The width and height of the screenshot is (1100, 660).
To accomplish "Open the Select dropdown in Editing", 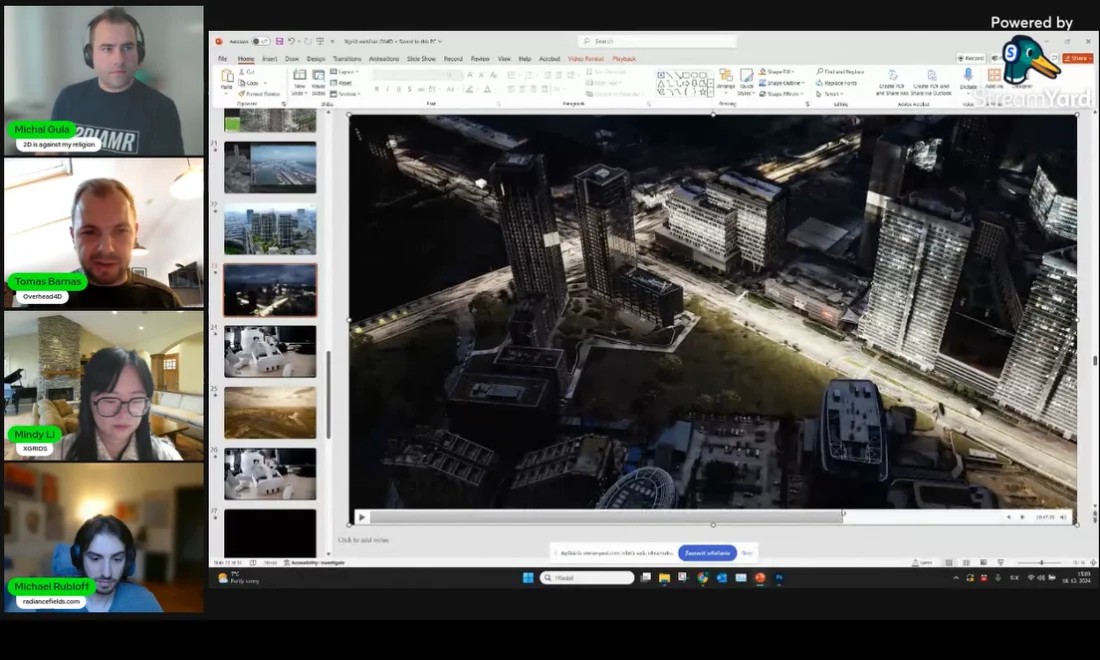I will click(829, 93).
